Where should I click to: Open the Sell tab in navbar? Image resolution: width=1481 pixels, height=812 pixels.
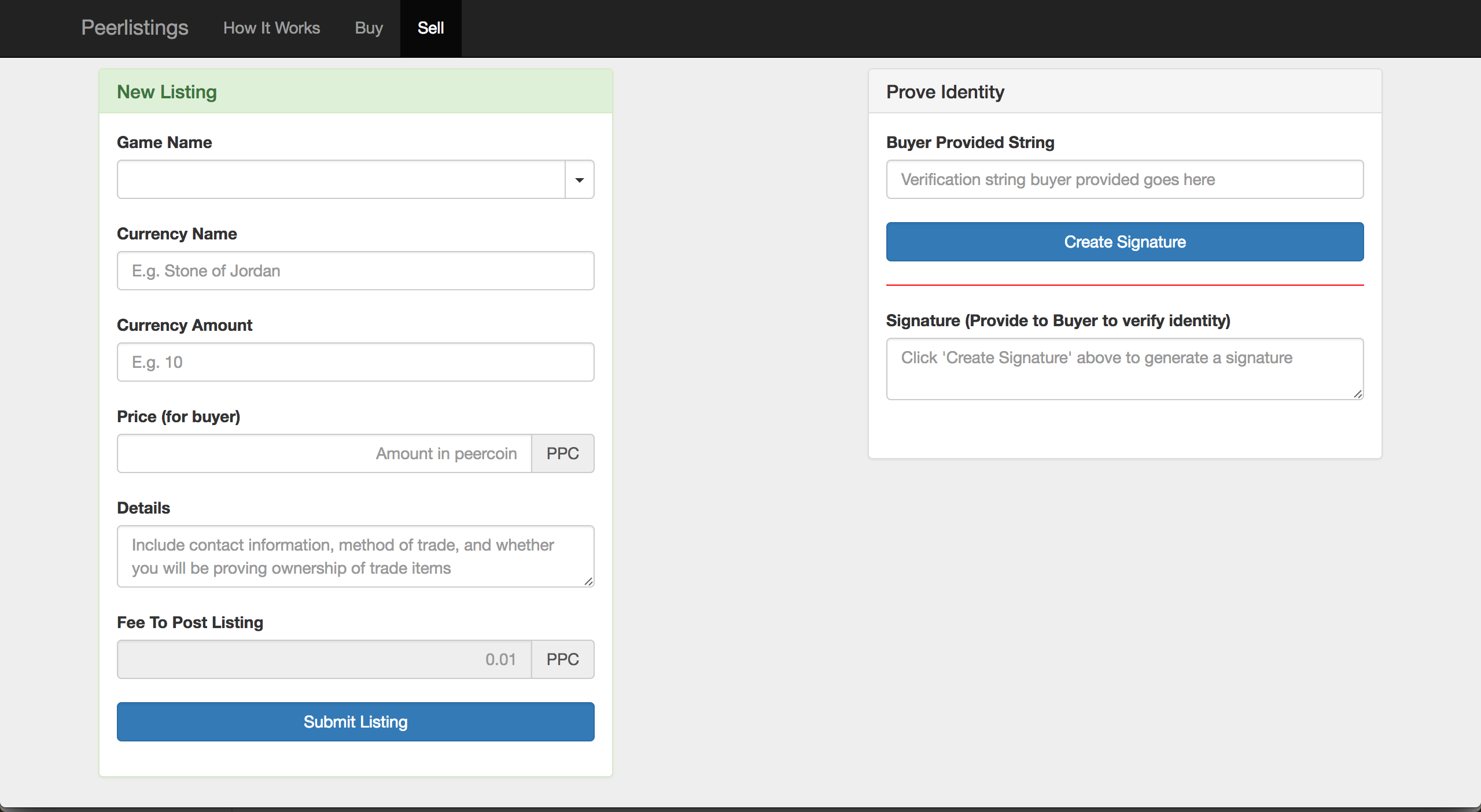[430, 28]
